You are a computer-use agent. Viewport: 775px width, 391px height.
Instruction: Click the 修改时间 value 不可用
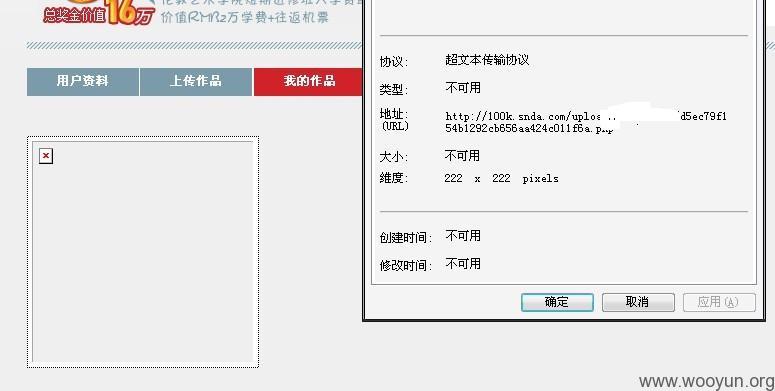pyautogui.click(x=463, y=264)
